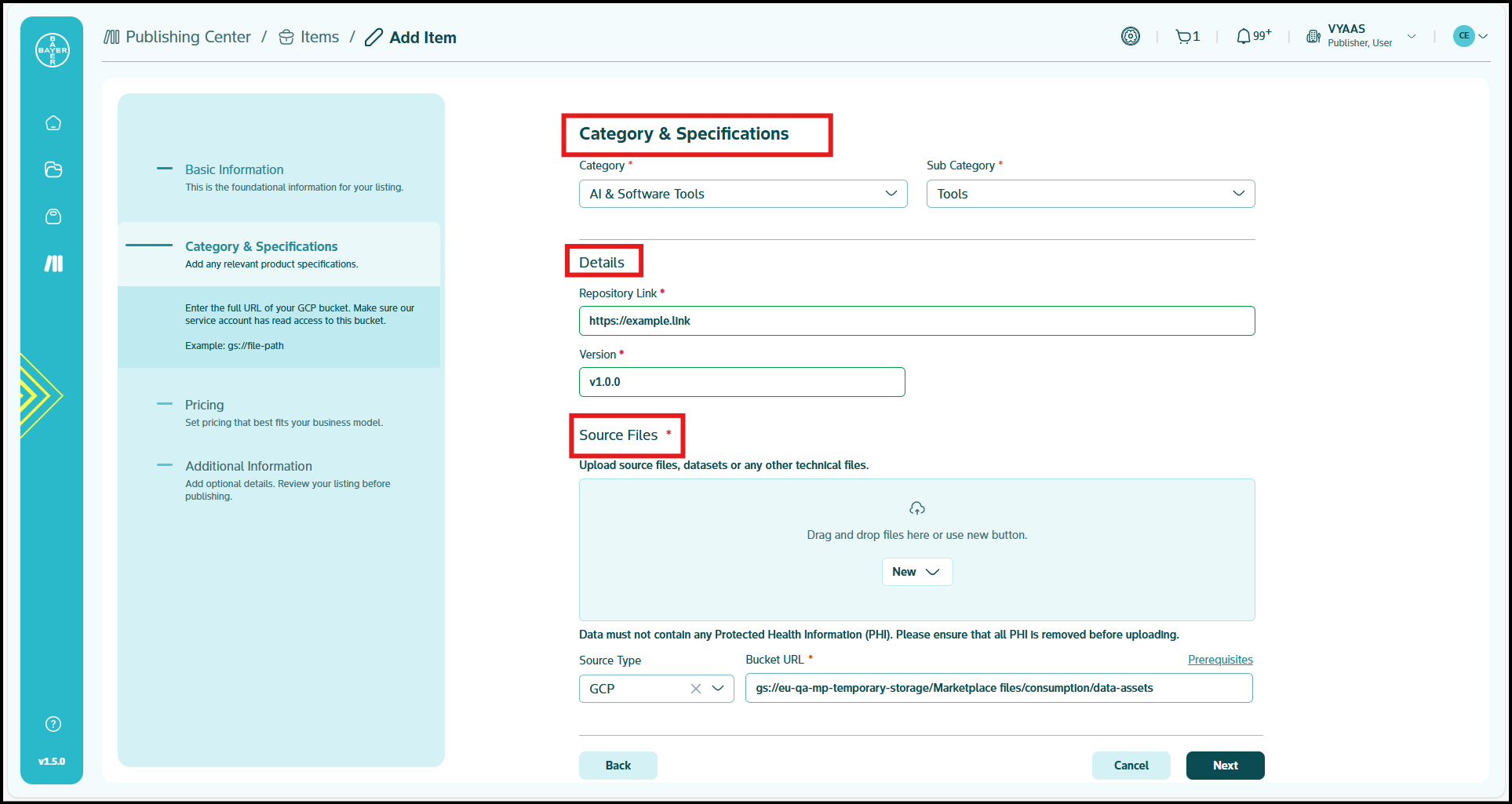
Task: View notifications bell icon
Action: pos(1244,37)
